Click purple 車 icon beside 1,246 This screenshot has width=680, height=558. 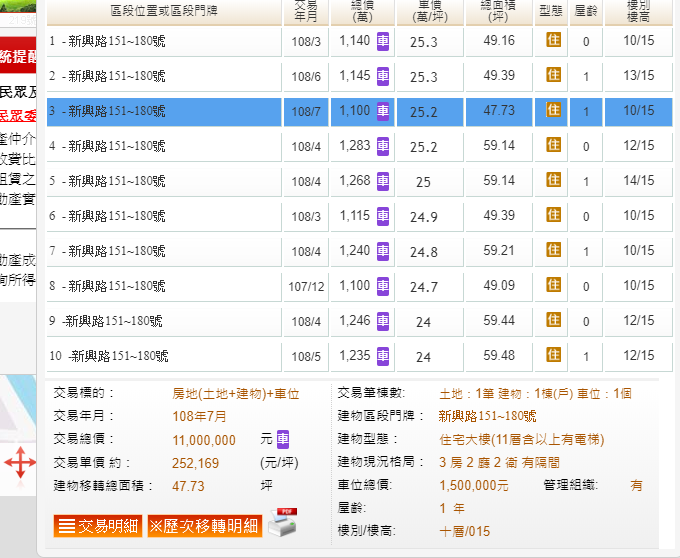[382, 321]
